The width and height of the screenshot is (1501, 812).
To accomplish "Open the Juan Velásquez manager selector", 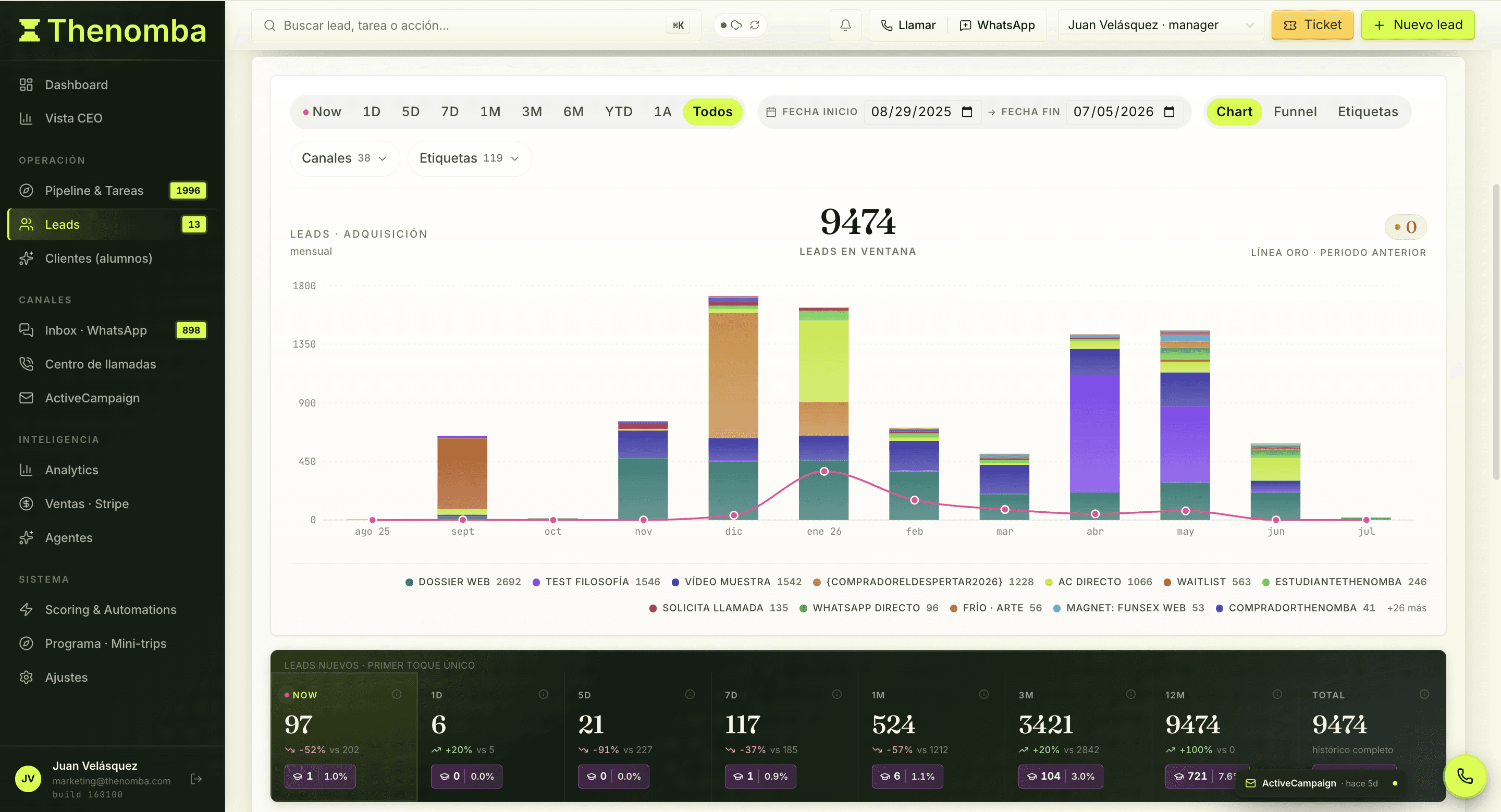I will (1160, 25).
